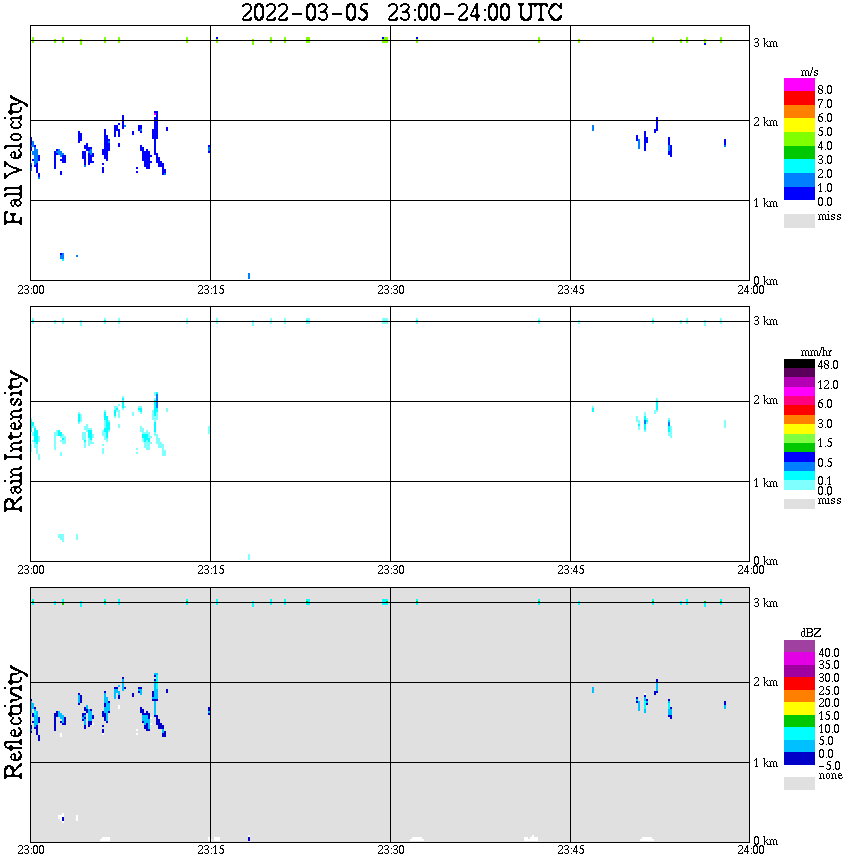Click the 8.0 value in the m/s legend

tap(825, 90)
